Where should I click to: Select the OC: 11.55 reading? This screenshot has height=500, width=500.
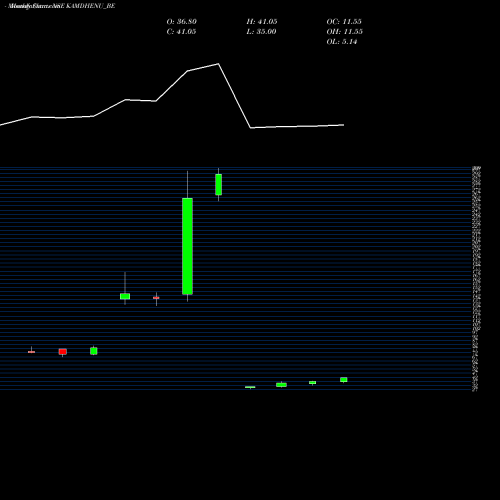pos(344,22)
